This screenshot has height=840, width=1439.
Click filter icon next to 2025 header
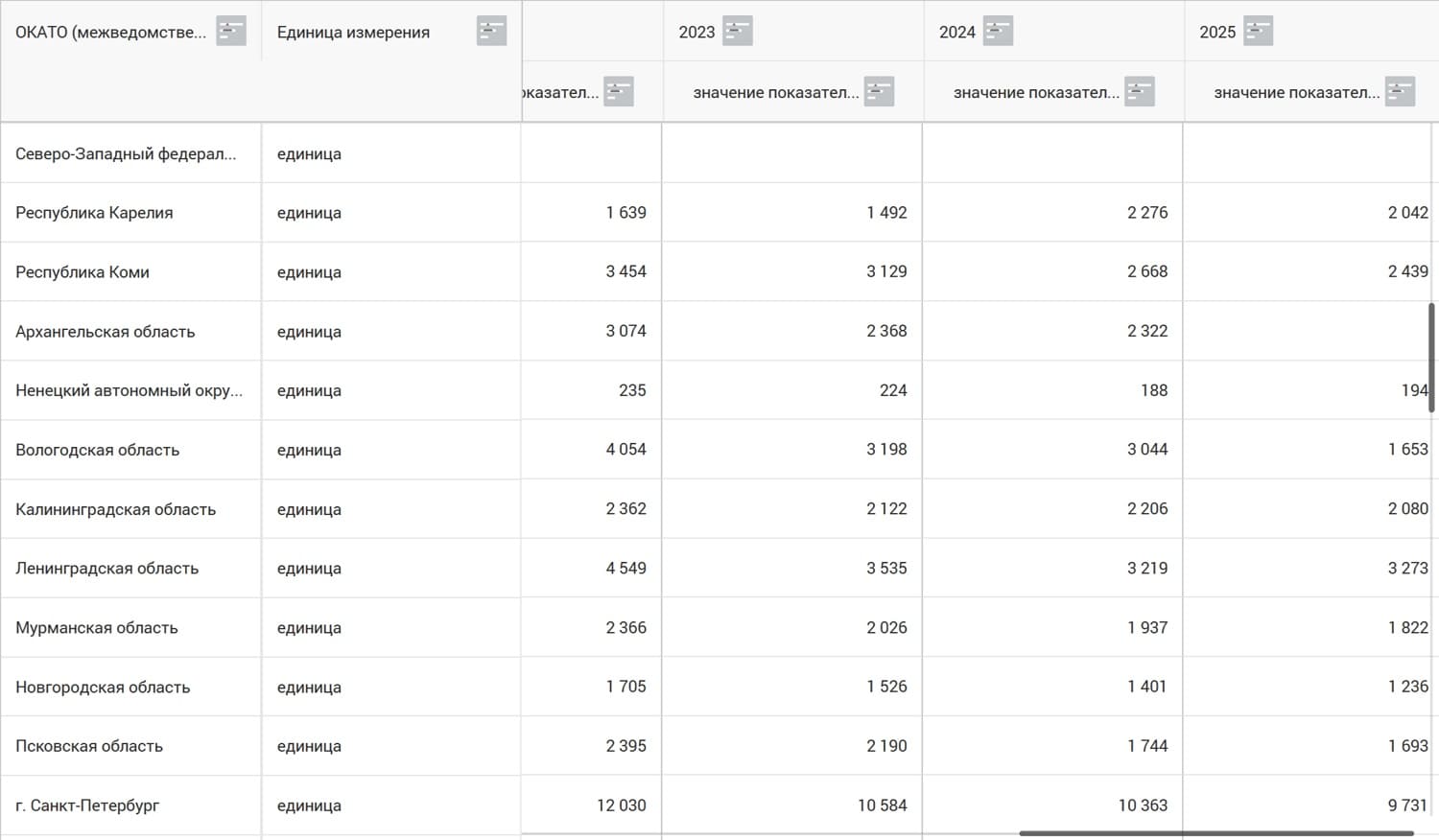pyautogui.click(x=1258, y=32)
